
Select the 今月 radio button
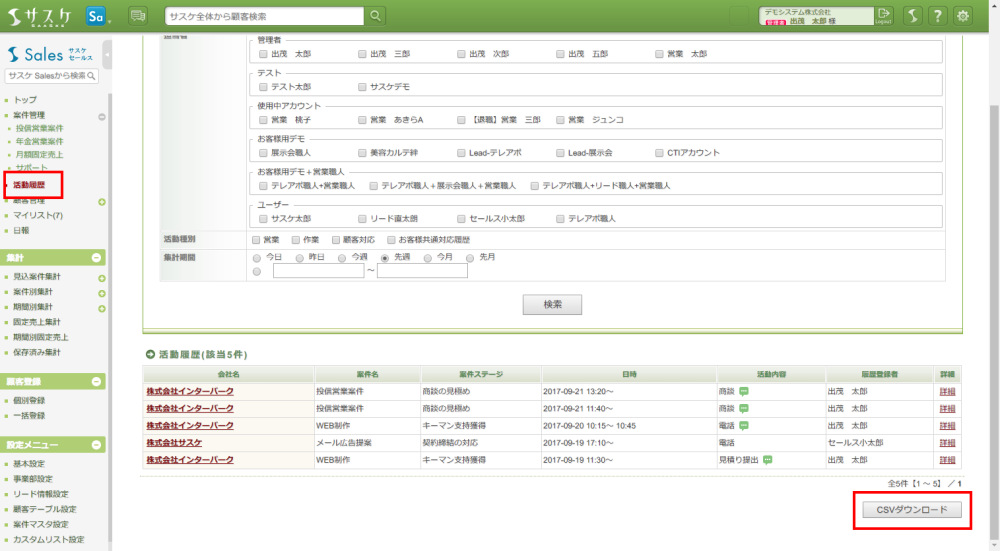tap(429, 257)
